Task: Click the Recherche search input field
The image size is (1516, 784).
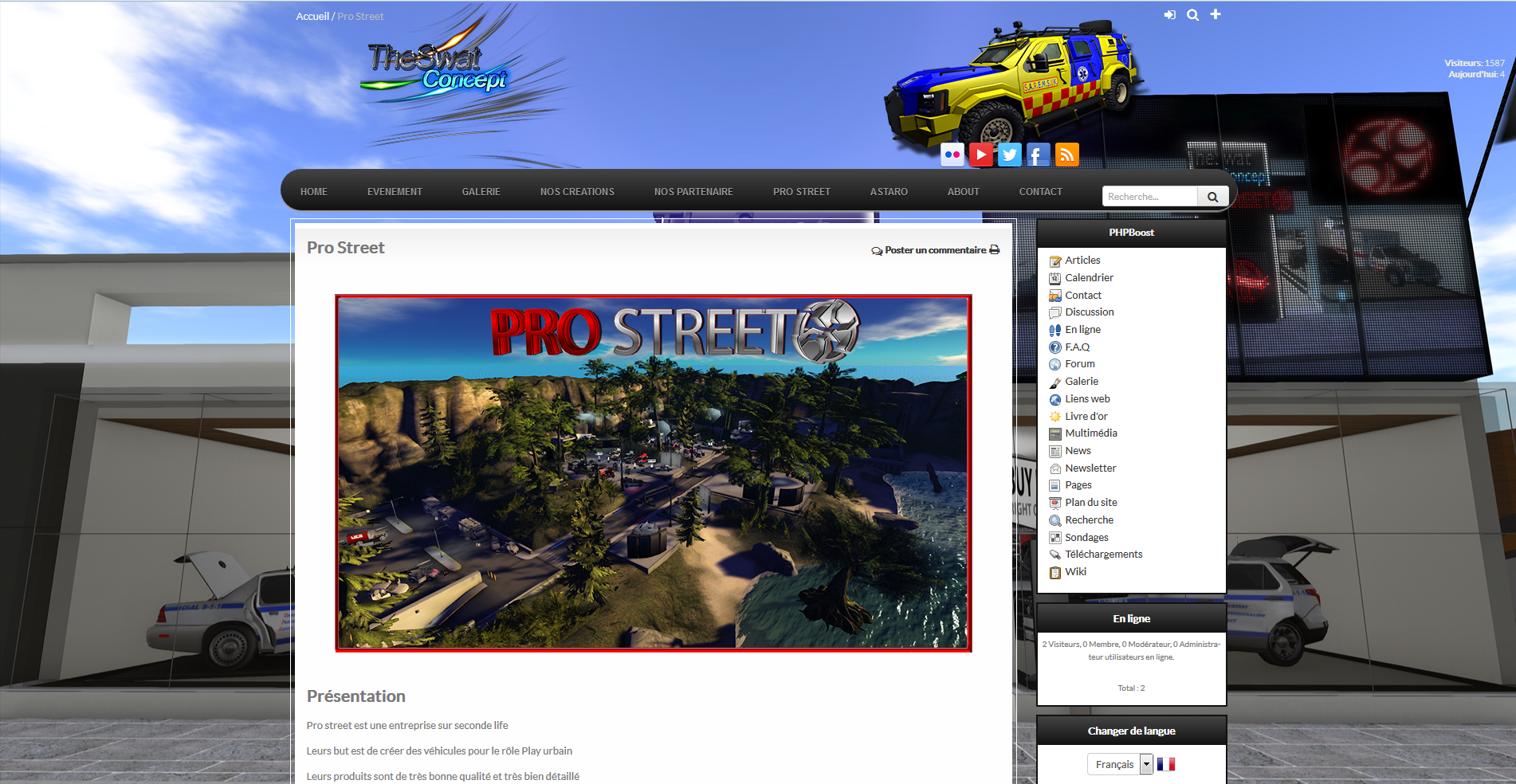Action: coord(1149,197)
